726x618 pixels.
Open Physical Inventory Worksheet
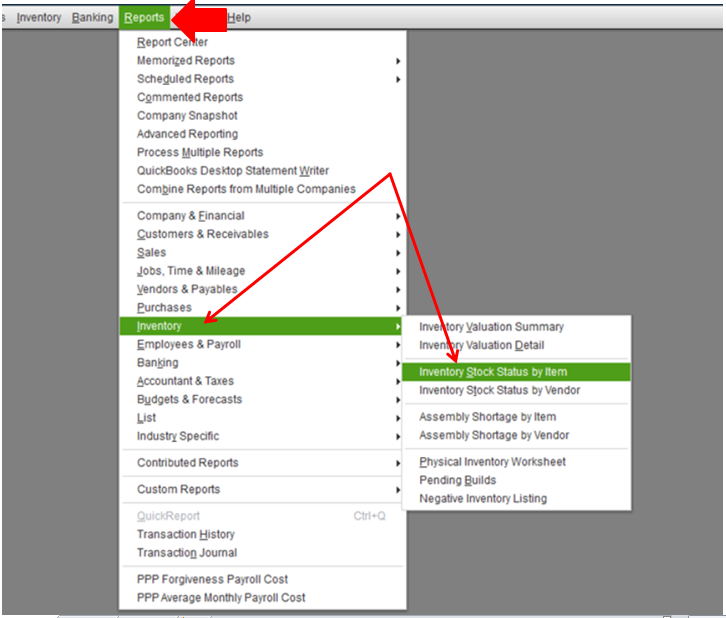click(516, 462)
